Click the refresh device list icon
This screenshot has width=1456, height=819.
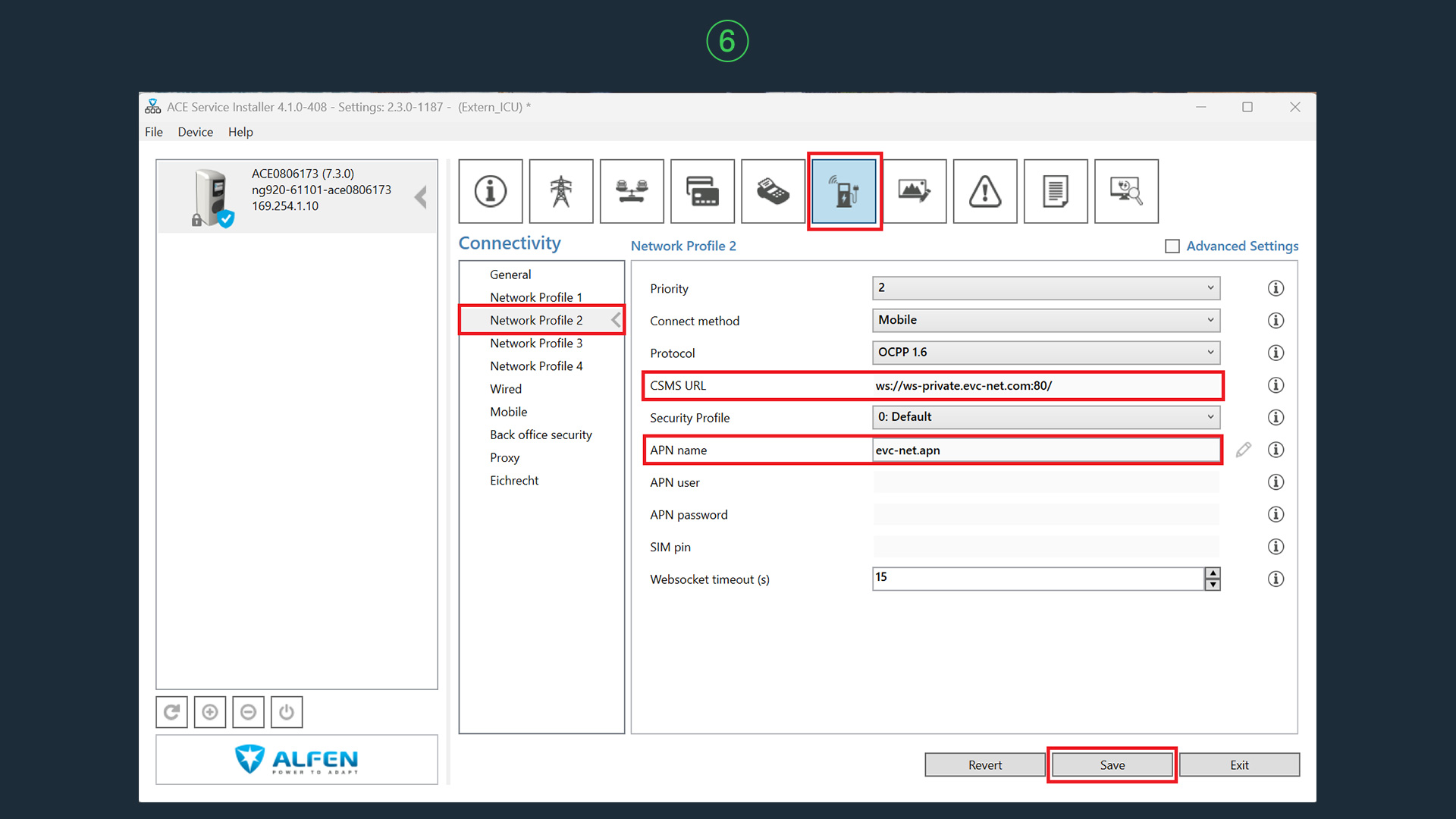coord(172,712)
